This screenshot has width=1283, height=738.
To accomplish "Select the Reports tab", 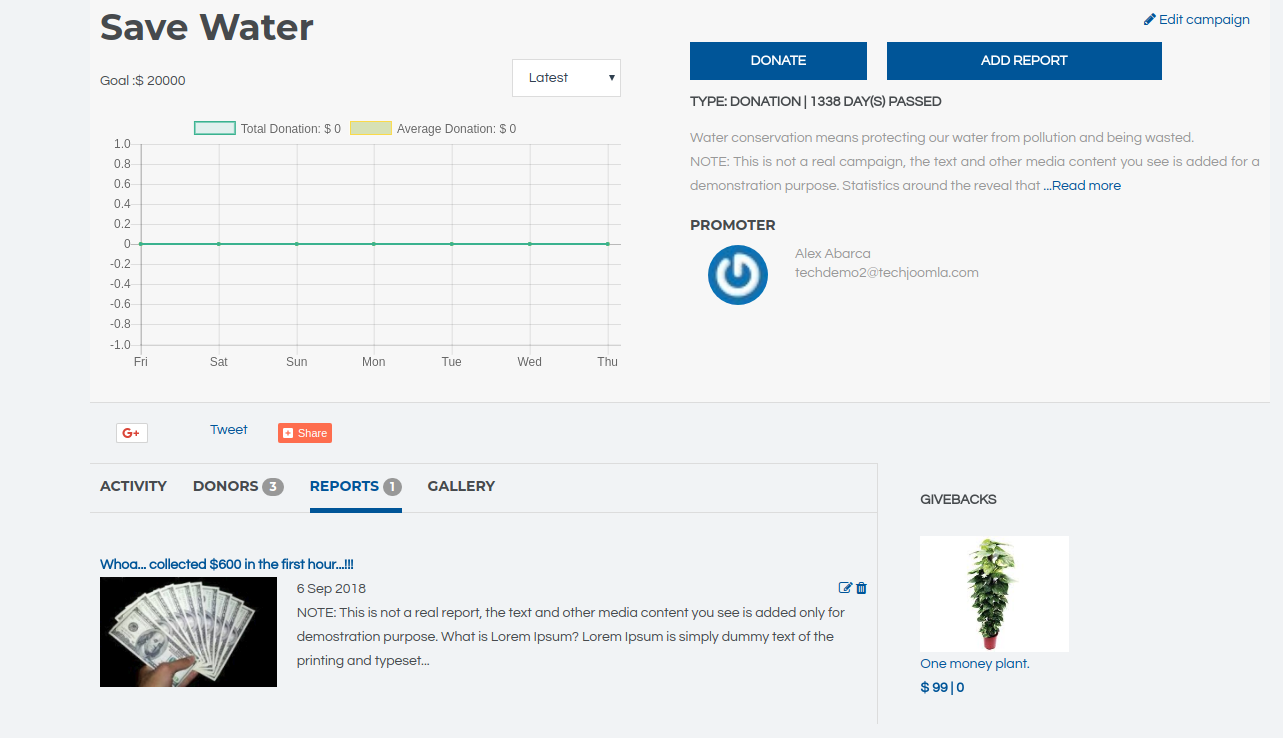I will click(355, 486).
